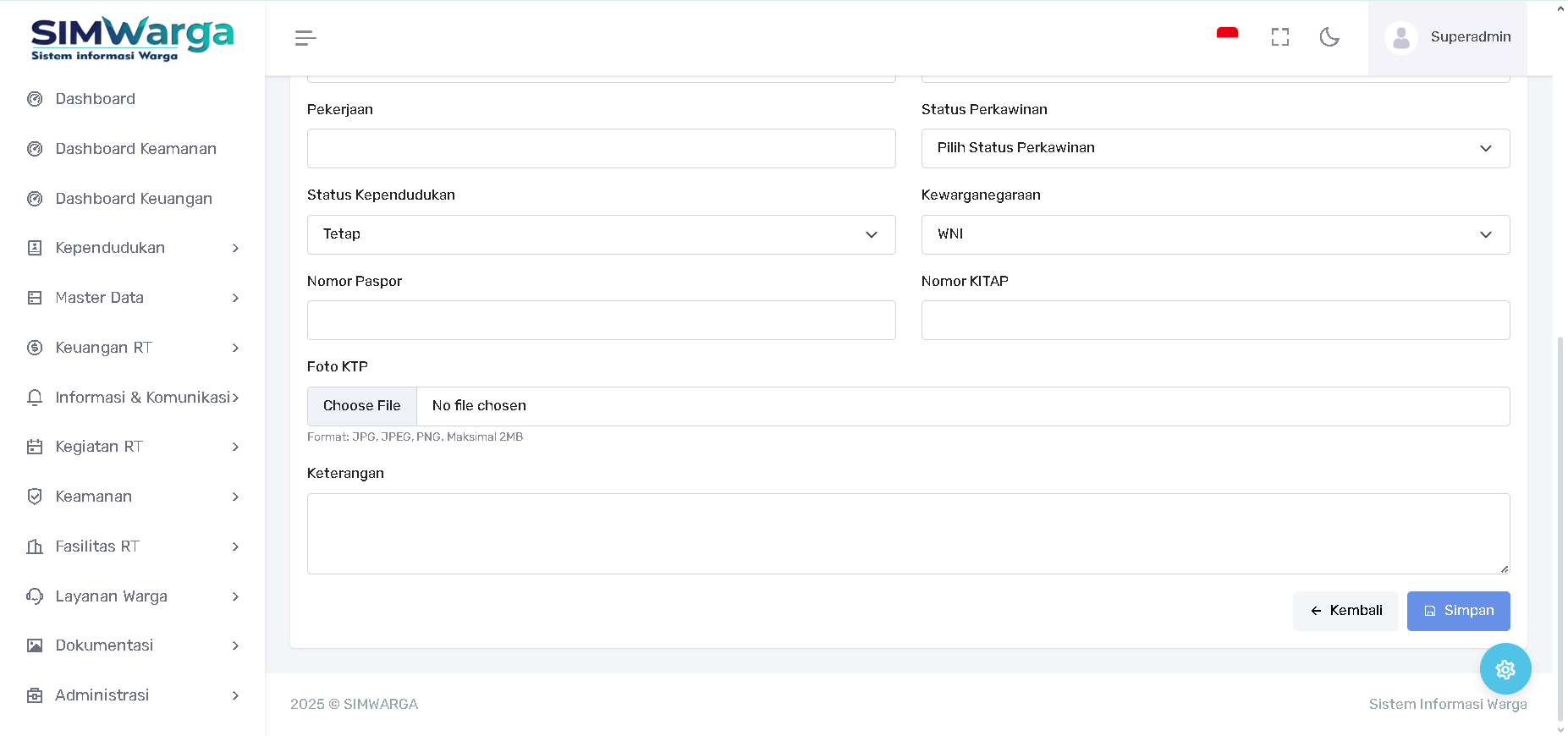Open the floating settings gear button
Image resolution: width=1568 pixels, height=736 pixels.
pos(1505,669)
